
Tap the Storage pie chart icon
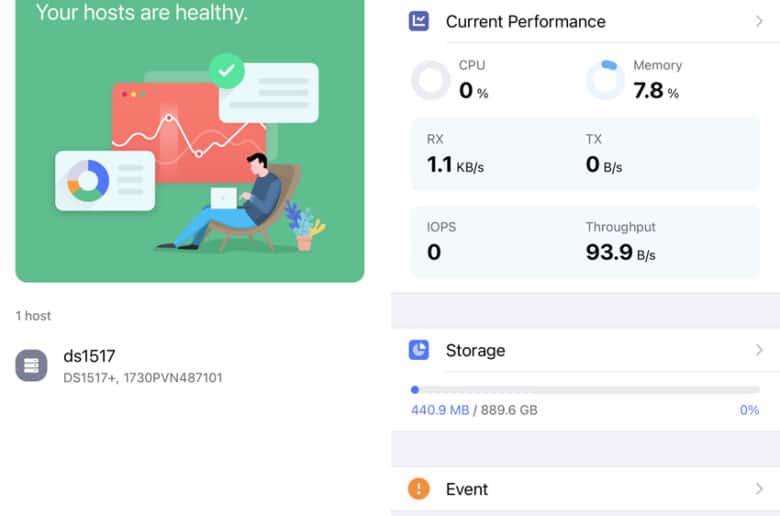pos(419,350)
